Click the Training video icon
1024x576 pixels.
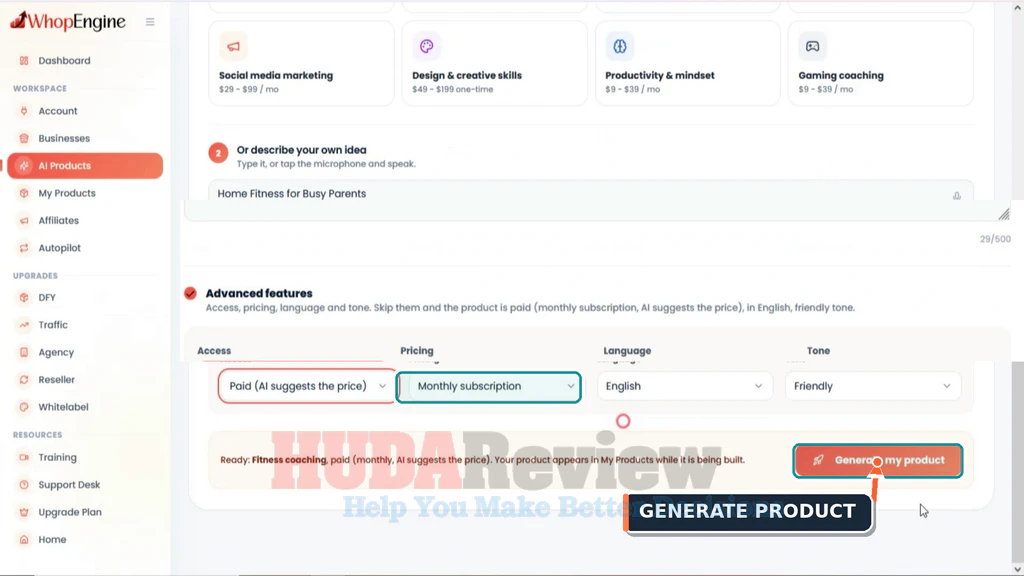[x=24, y=458]
